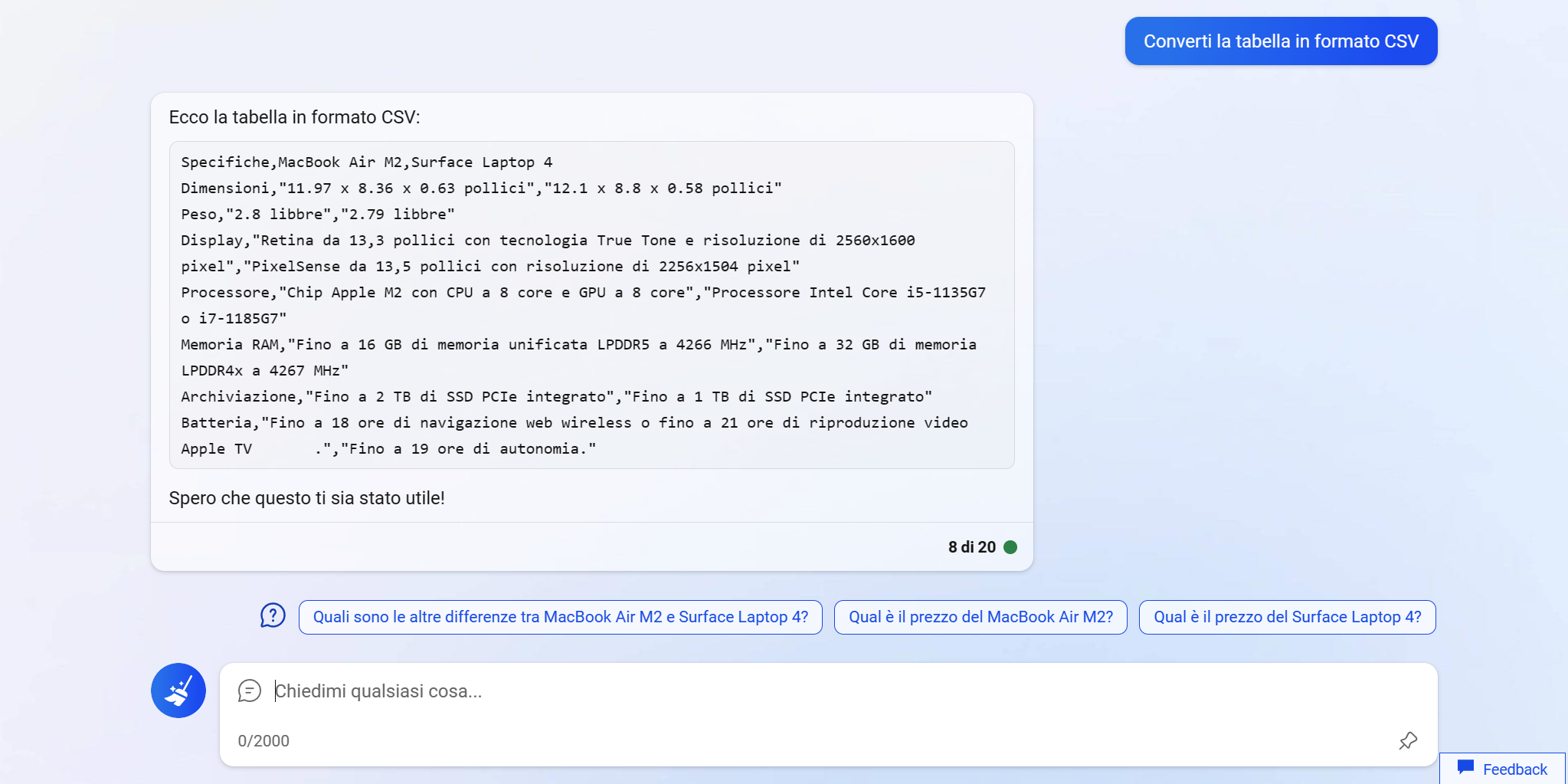Click the Dimensioni line of the CSV output

pos(481,188)
